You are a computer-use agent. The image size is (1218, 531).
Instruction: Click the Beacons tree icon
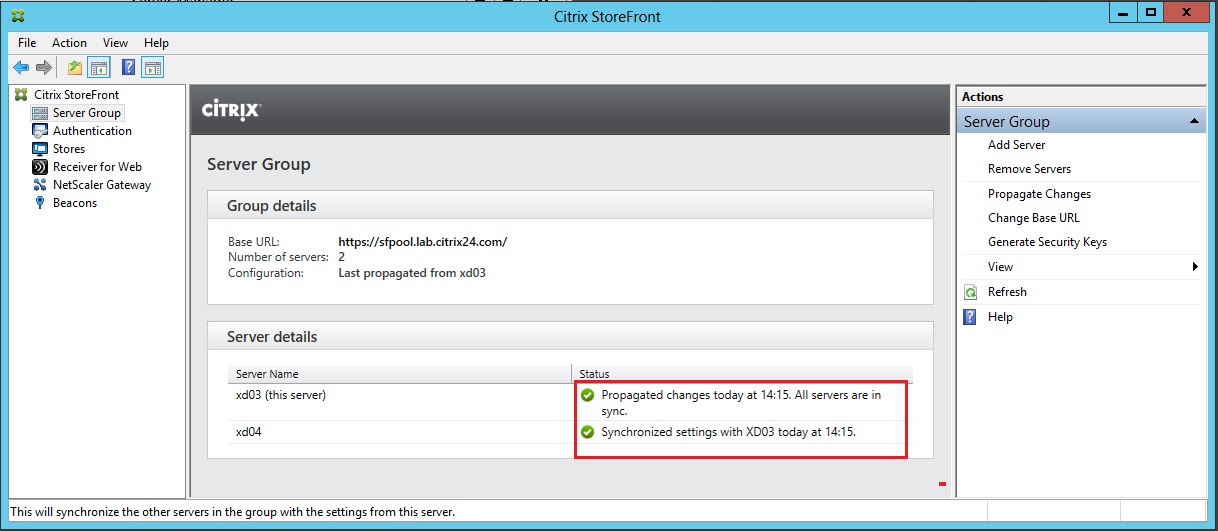point(40,203)
